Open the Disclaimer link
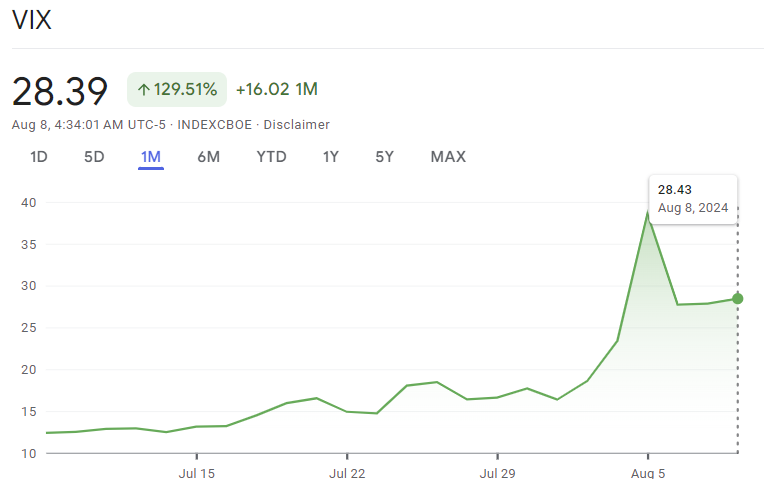 (296, 125)
